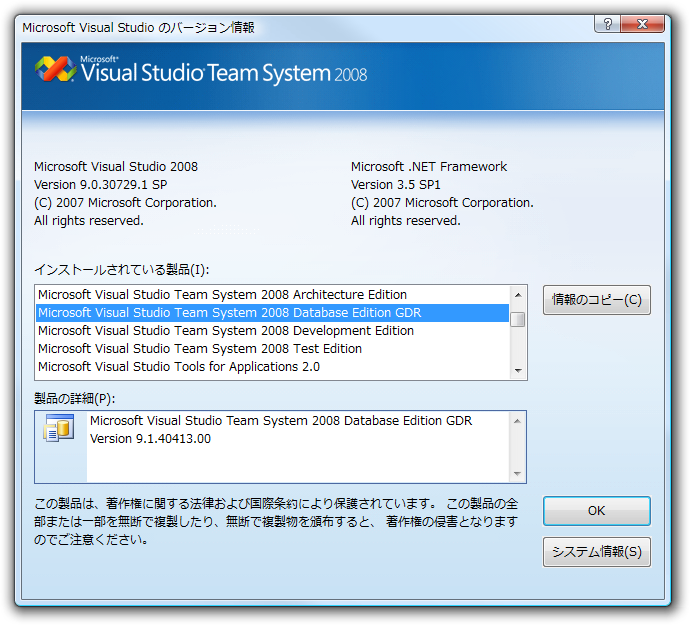Select Database Edition GDR list row
690x625 pixels.
272,312
